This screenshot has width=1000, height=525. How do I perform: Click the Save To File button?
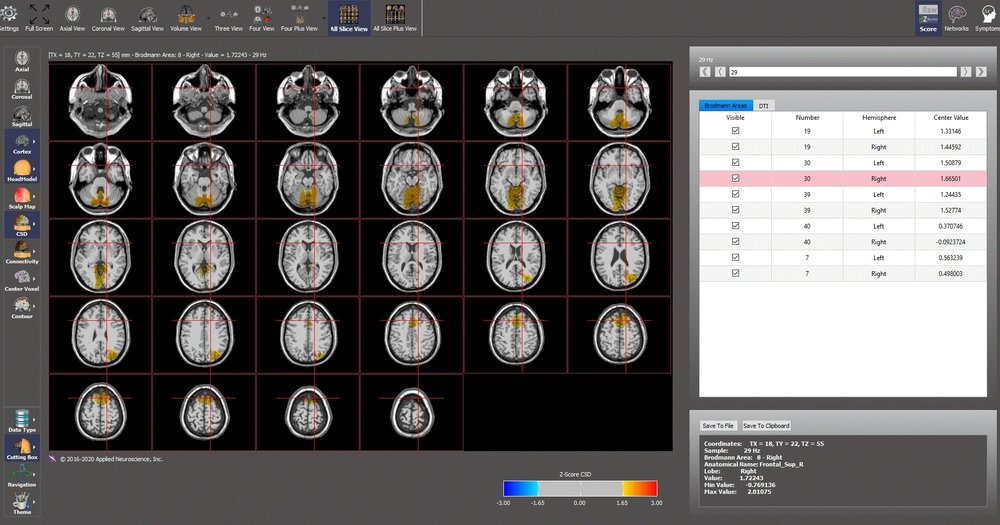pyautogui.click(x=718, y=425)
